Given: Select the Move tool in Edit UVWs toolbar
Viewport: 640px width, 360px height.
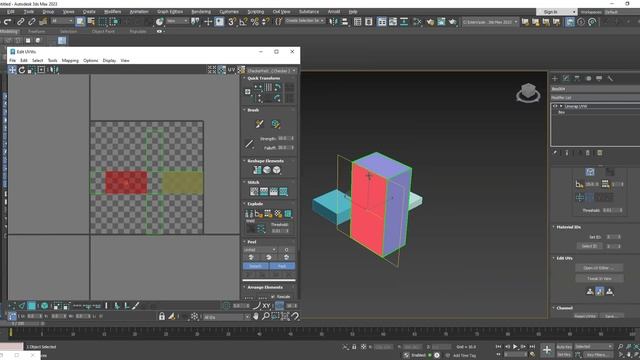Looking at the screenshot, I should point(12,70).
